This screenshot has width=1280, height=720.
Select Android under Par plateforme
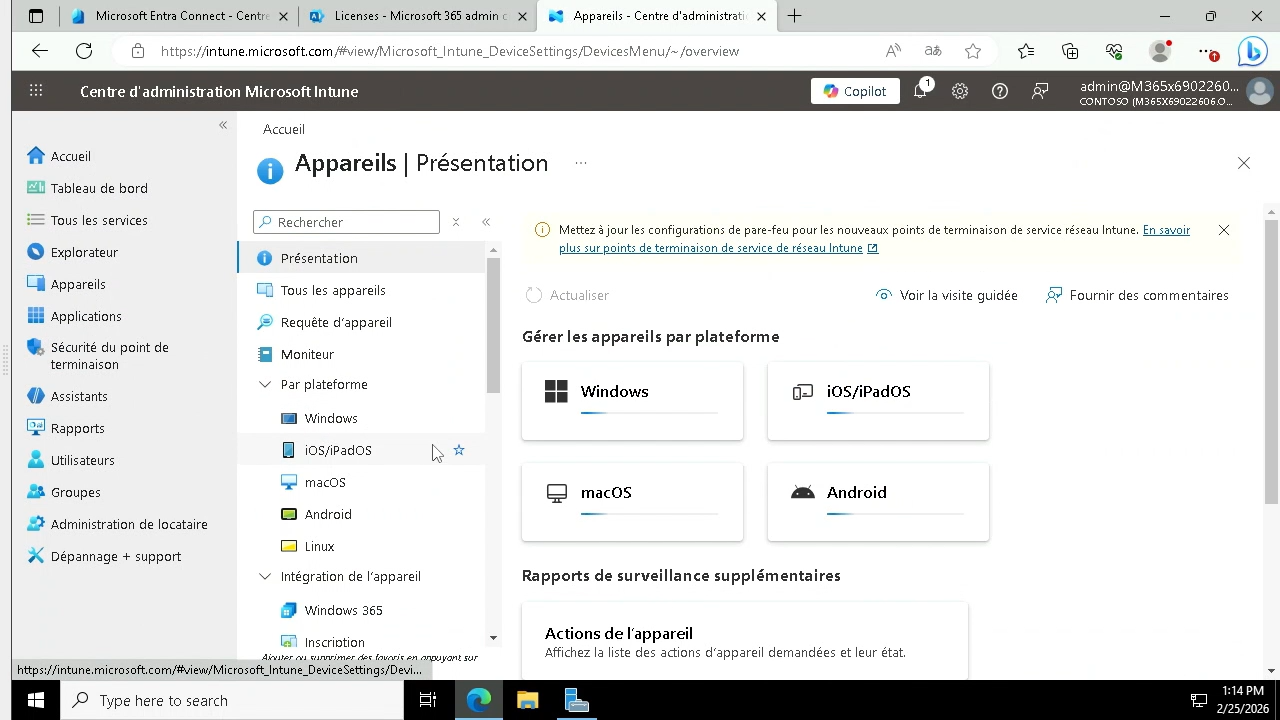pyautogui.click(x=361, y=514)
